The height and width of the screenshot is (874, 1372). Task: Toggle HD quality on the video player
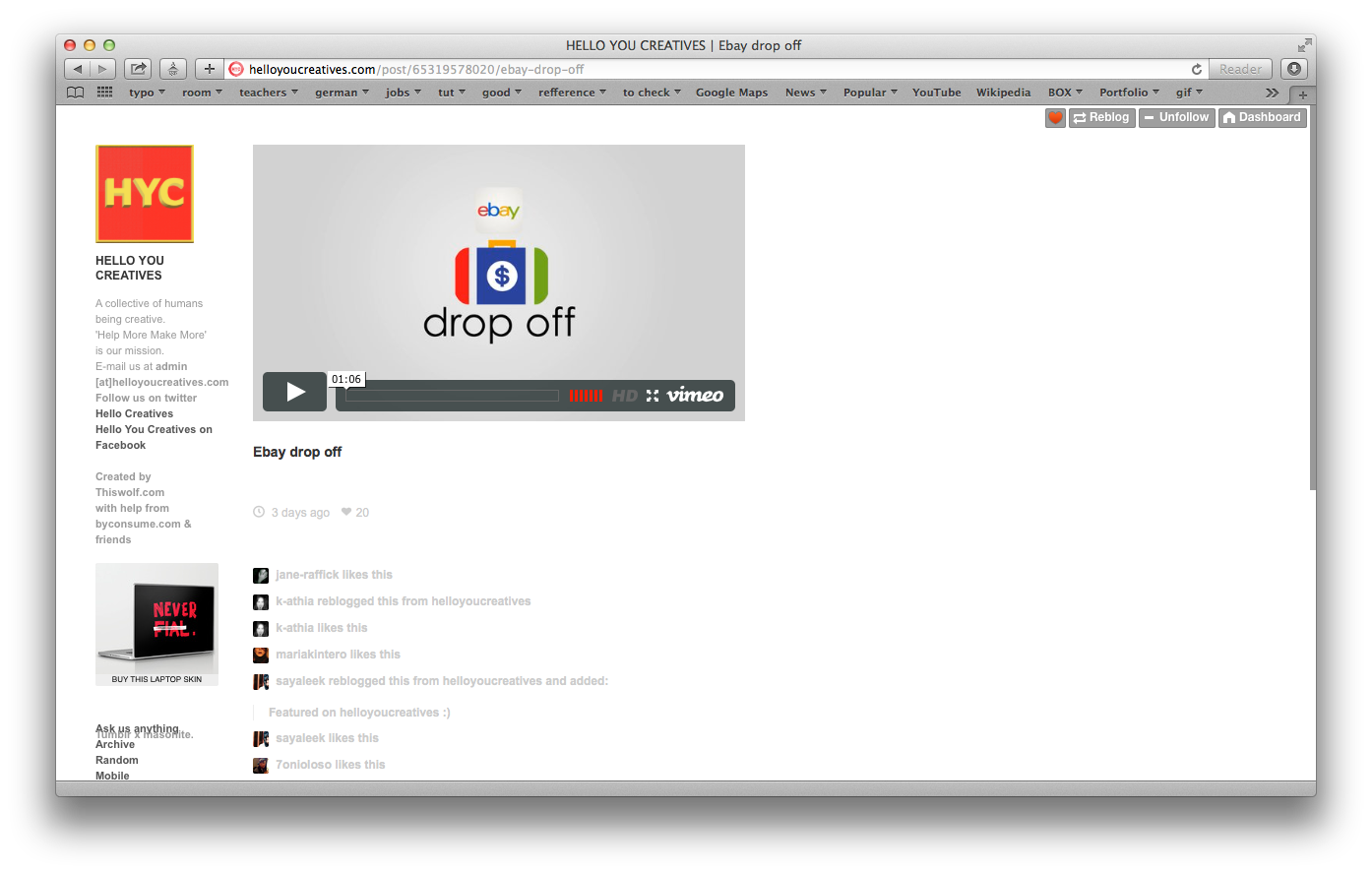[625, 396]
